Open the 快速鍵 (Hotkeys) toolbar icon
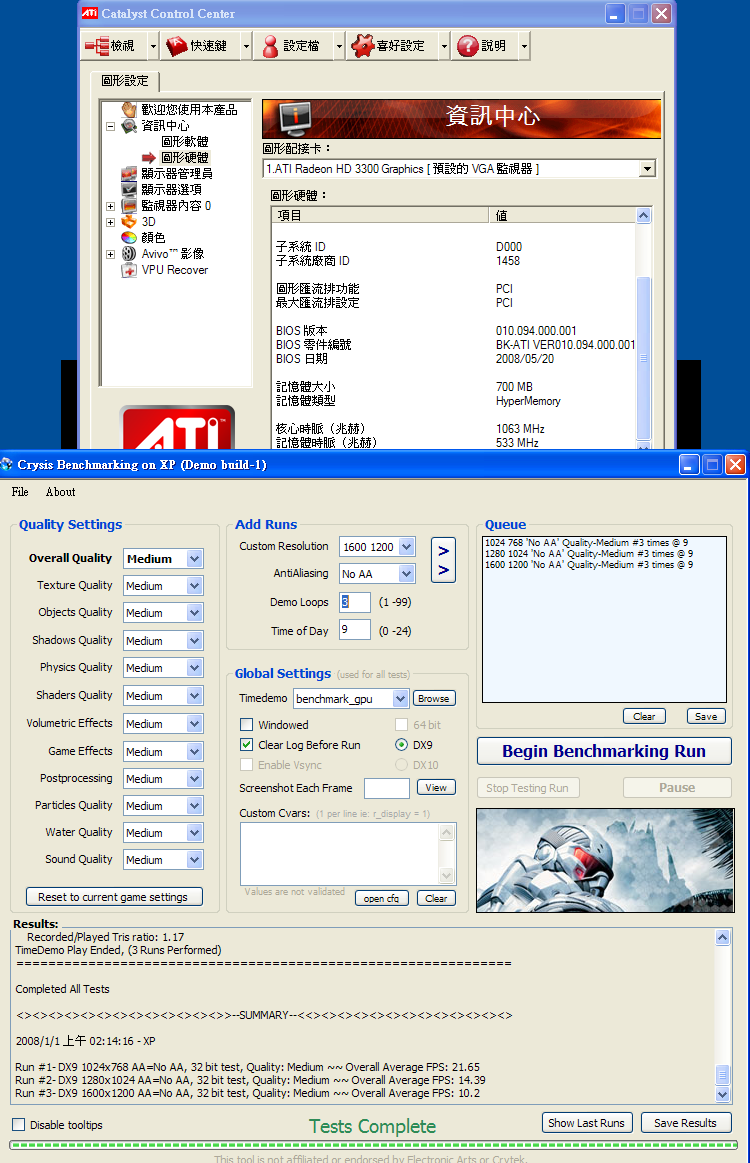The image size is (750, 1163). coord(176,46)
